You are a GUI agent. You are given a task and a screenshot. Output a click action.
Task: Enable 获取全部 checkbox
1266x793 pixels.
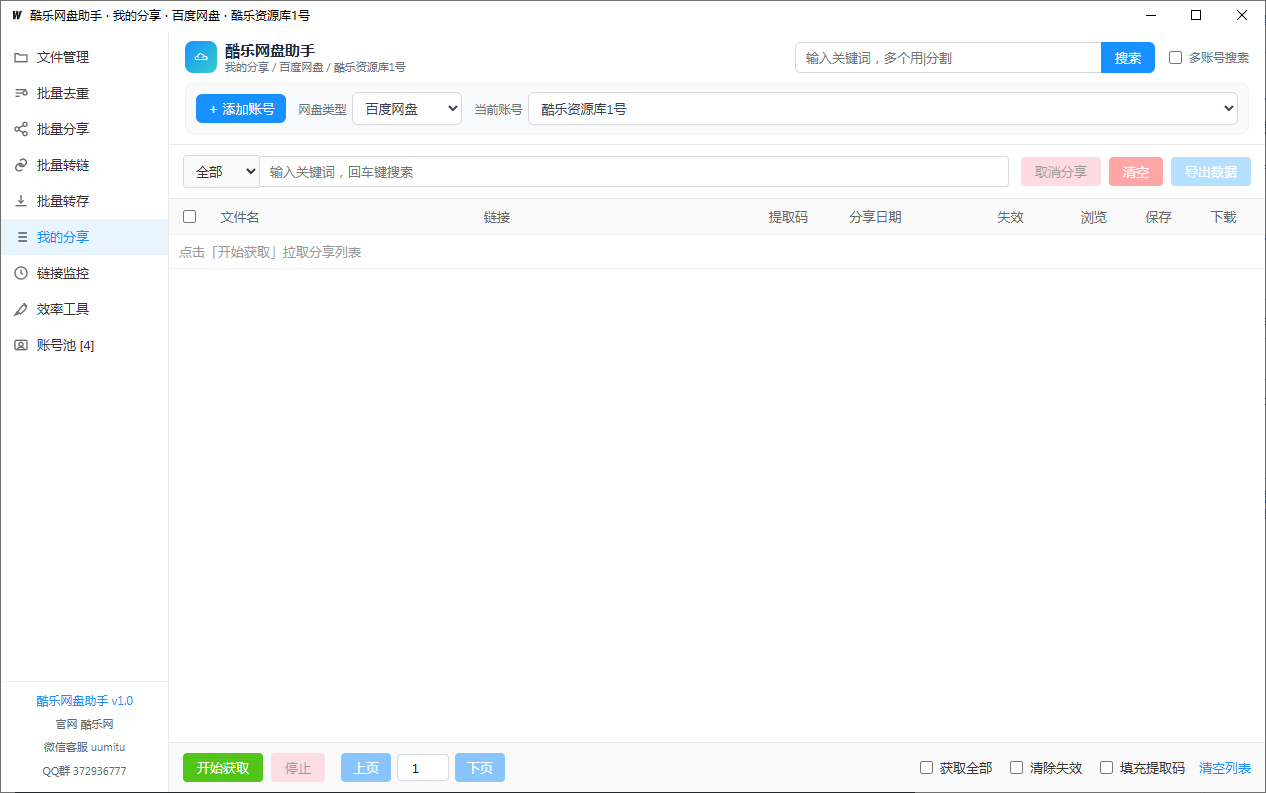click(926, 768)
